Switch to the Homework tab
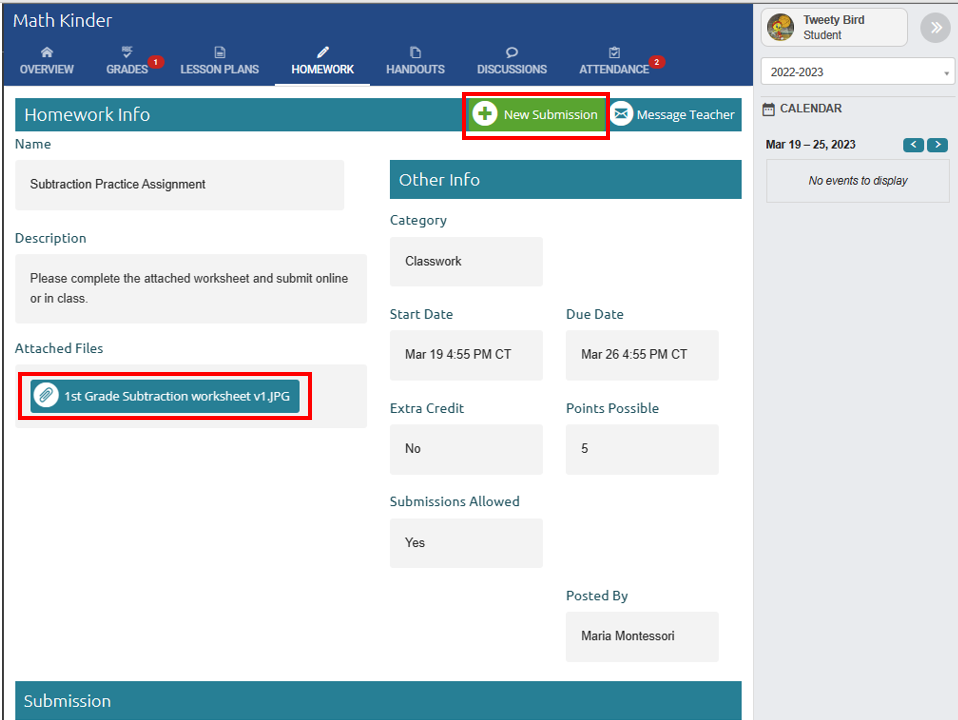958x720 pixels. pos(322,69)
